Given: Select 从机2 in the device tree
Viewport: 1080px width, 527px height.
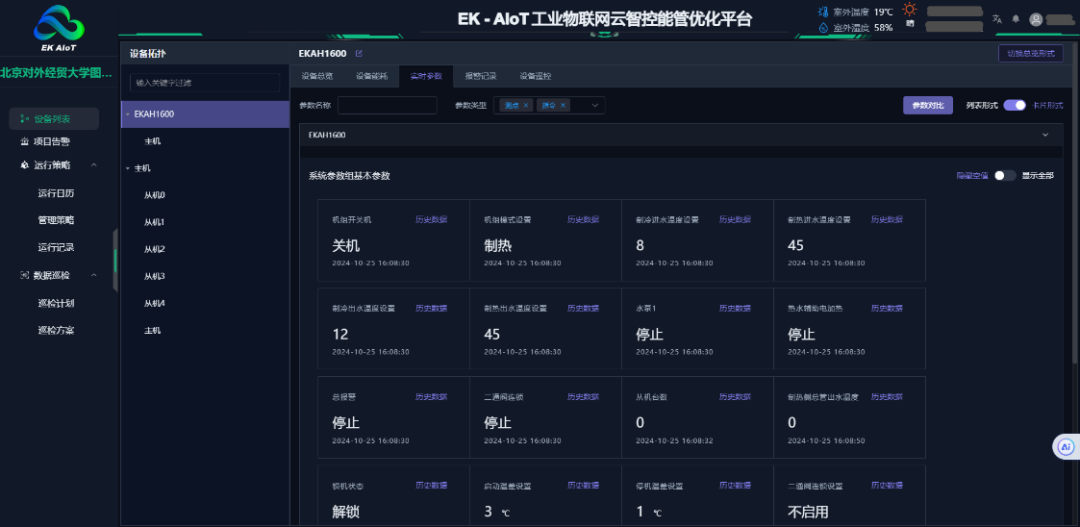Looking at the screenshot, I should pyautogui.click(x=154, y=249).
